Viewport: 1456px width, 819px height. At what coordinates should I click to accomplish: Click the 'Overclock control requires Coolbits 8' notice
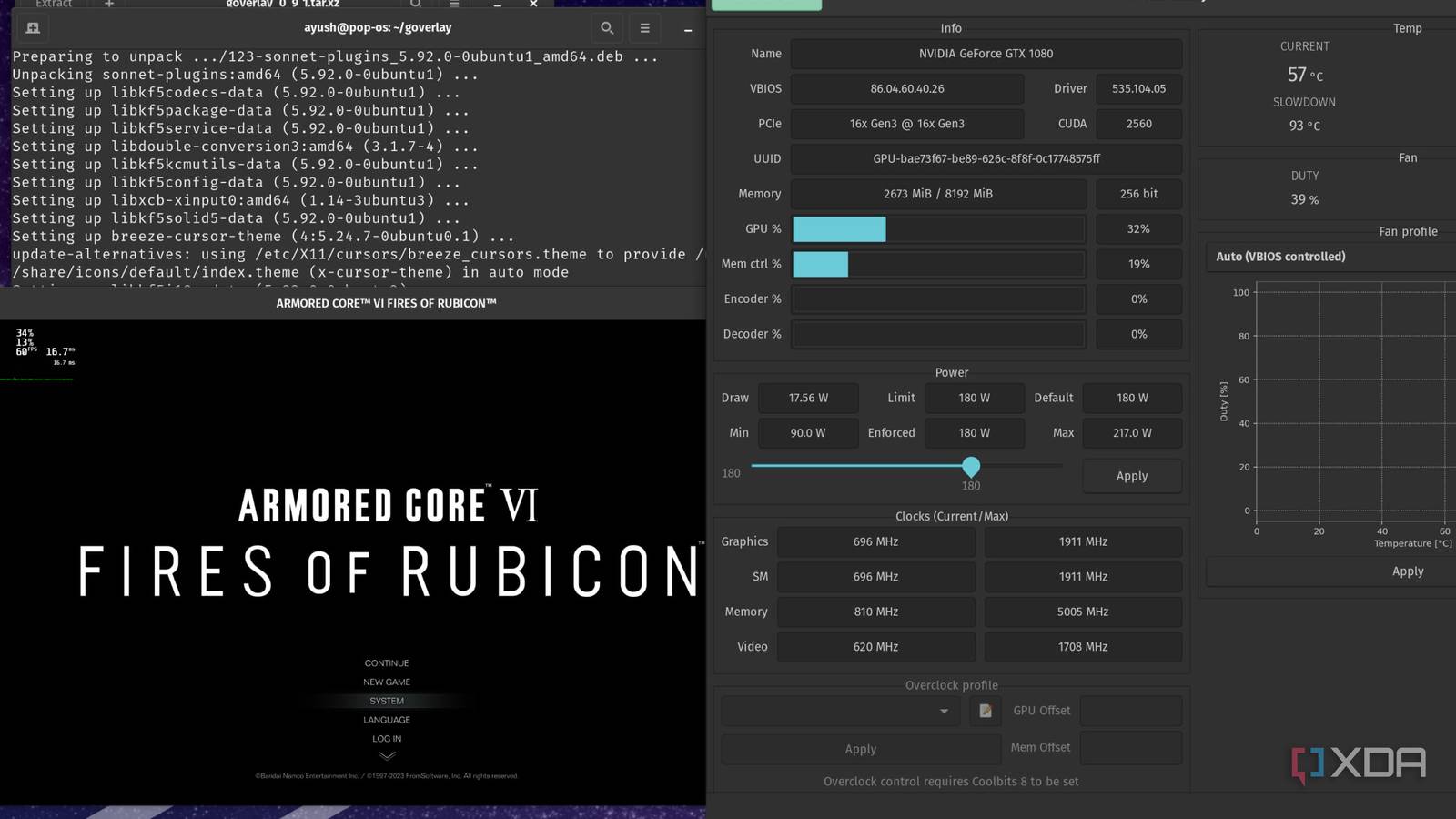pyautogui.click(x=951, y=782)
